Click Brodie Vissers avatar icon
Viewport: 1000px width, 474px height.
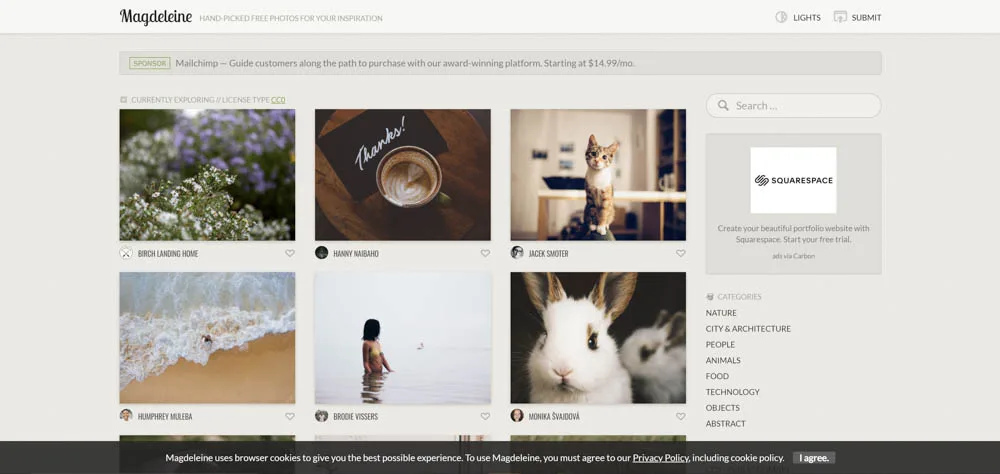tap(321, 415)
